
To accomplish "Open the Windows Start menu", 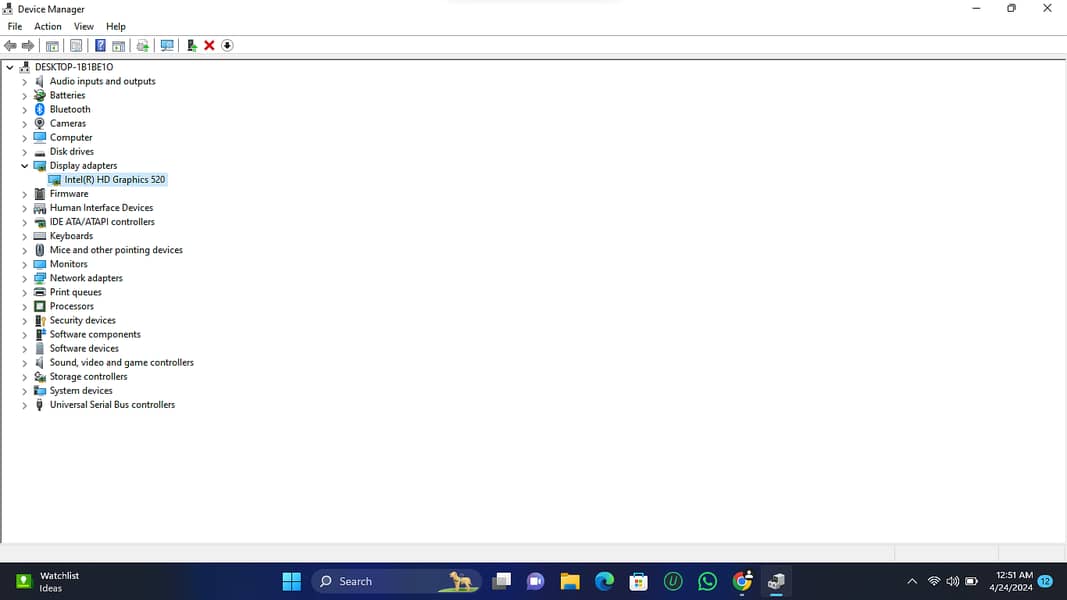I will click(292, 582).
